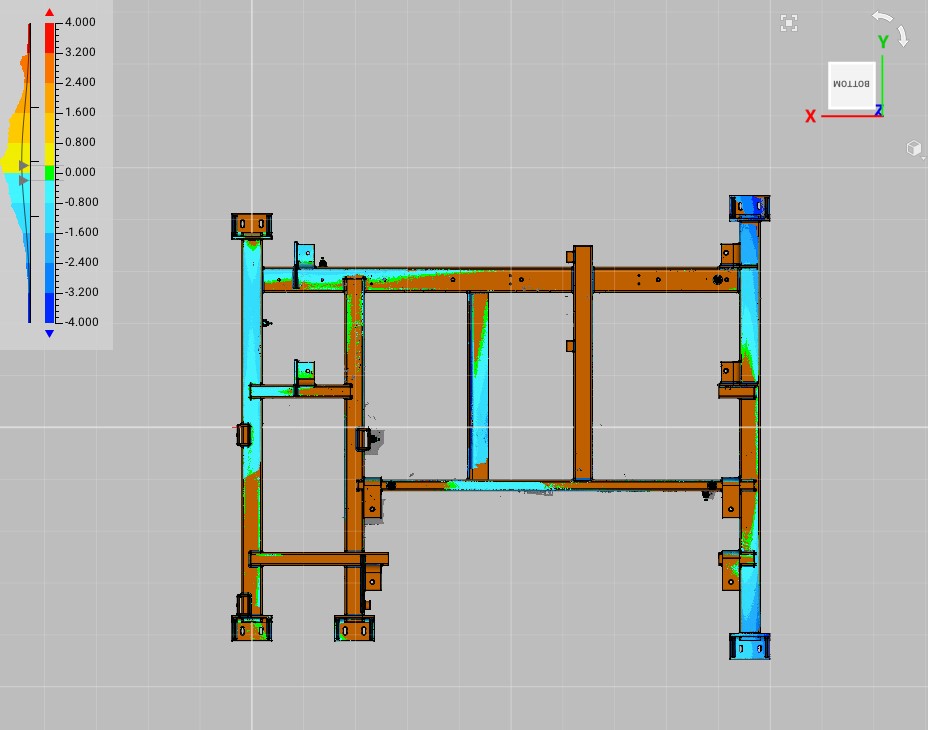Click the red X axis label

point(810,116)
